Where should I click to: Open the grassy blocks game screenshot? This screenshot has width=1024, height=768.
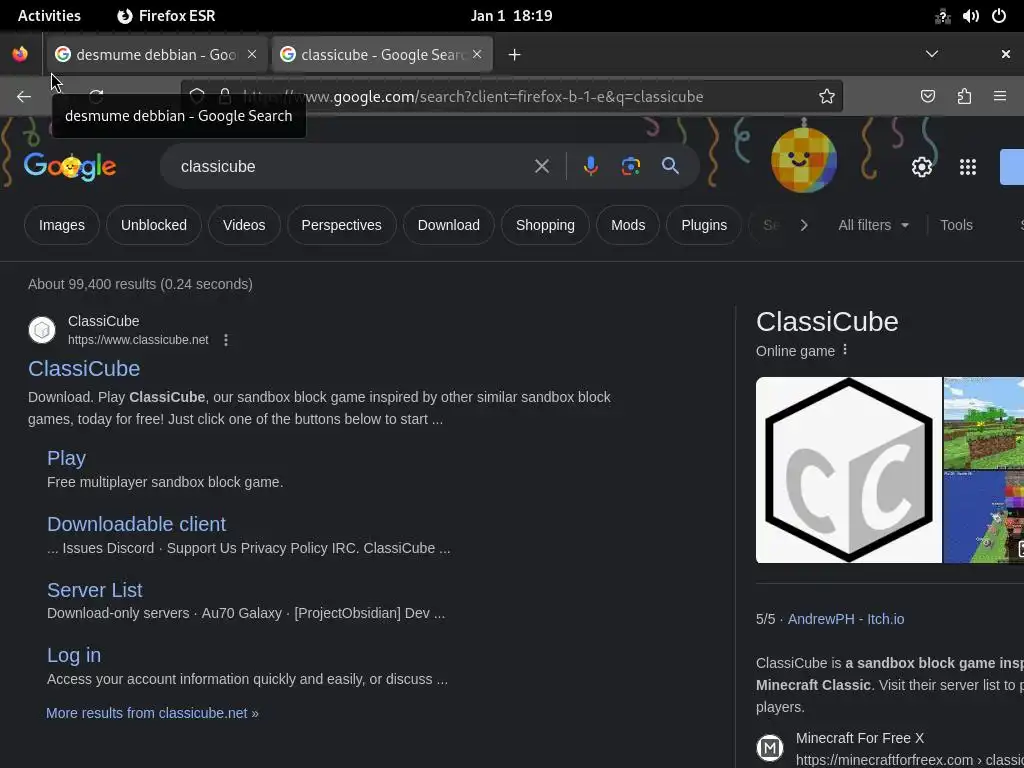[x=984, y=423]
